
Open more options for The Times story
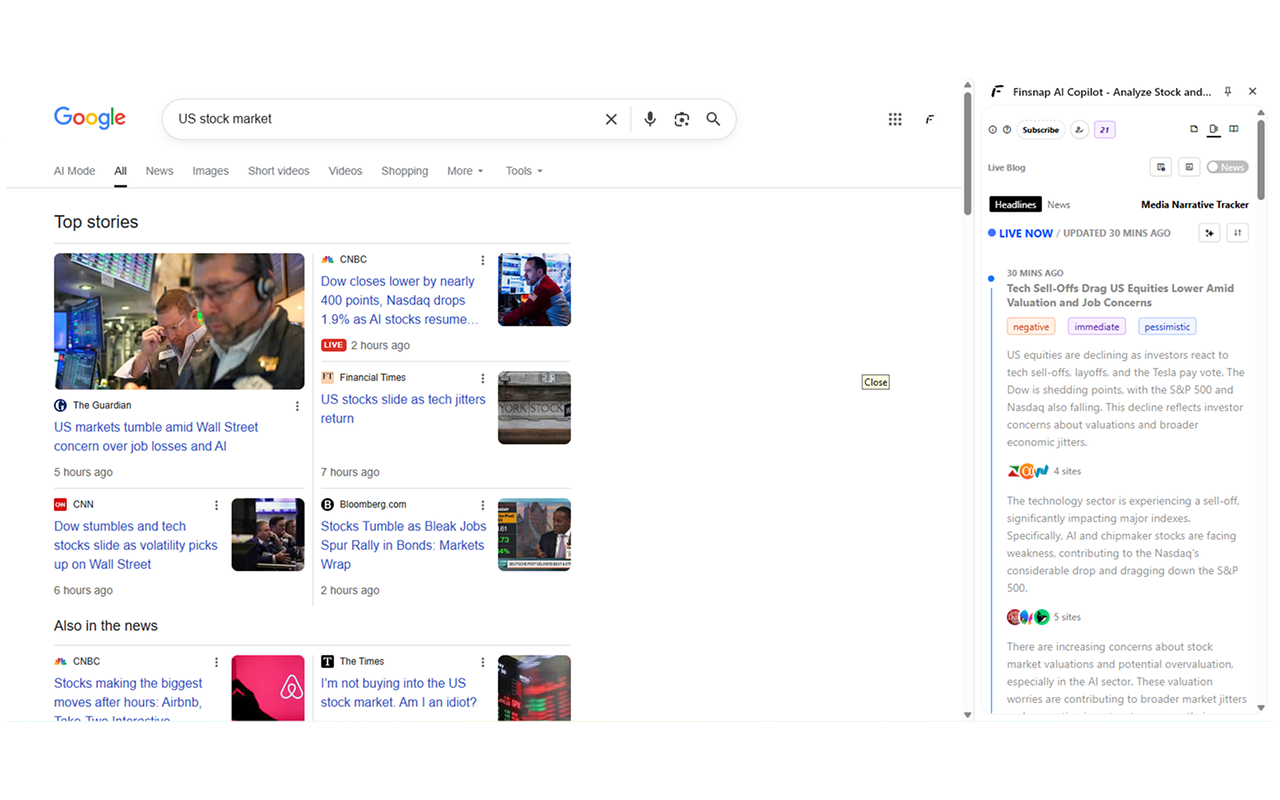(x=483, y=662)
